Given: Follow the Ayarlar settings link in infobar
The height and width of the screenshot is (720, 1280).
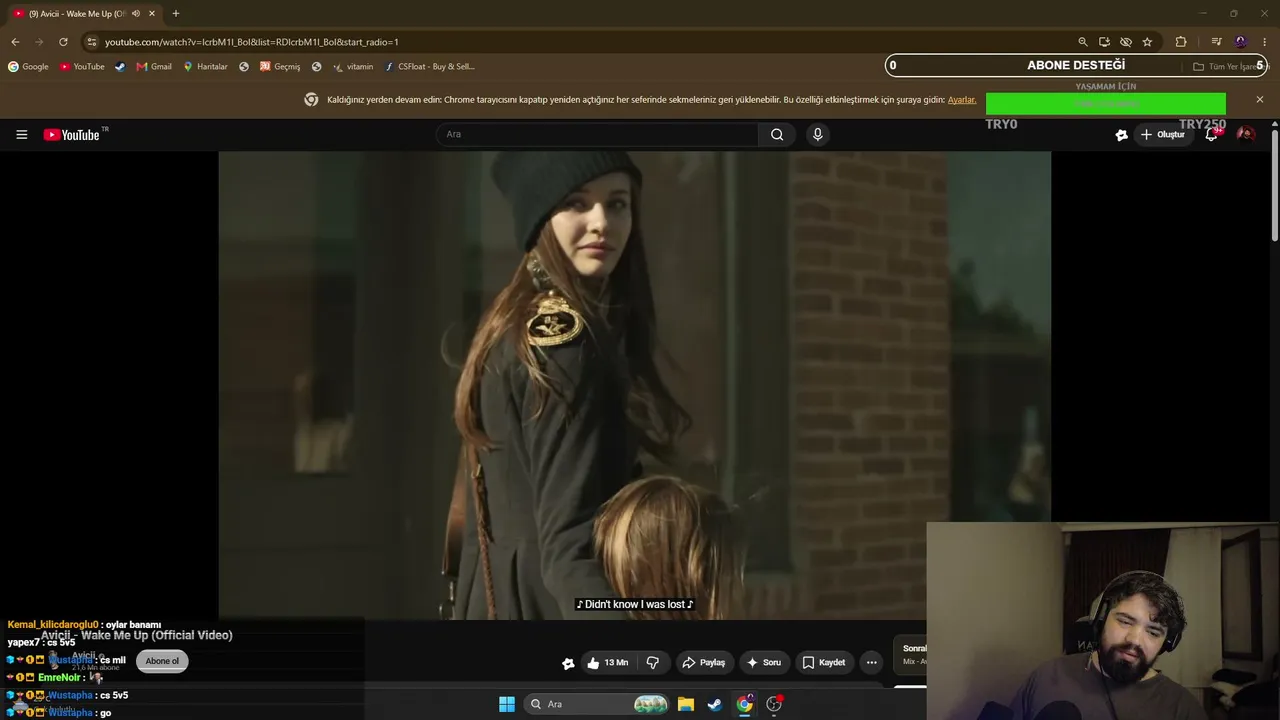Looking at the screenshot, I should pyautogui.click(x=962, y=100).
